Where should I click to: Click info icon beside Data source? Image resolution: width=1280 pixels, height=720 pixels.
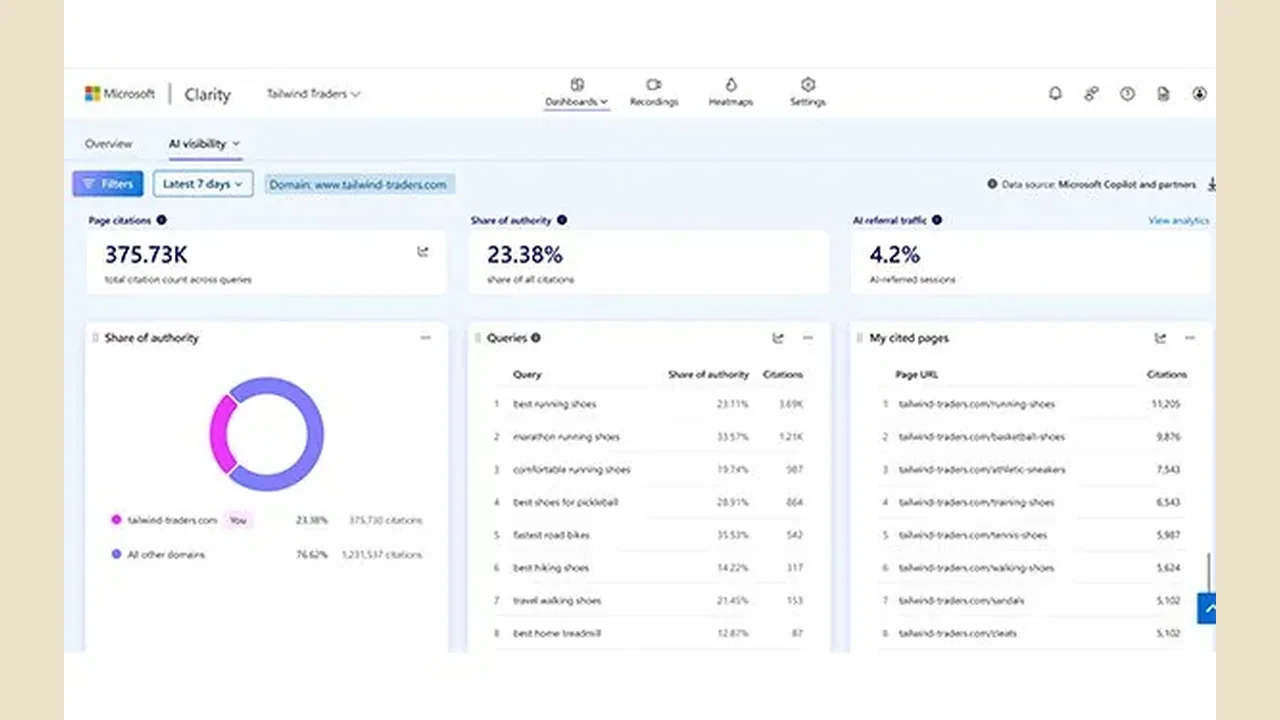tap(992, 184)
